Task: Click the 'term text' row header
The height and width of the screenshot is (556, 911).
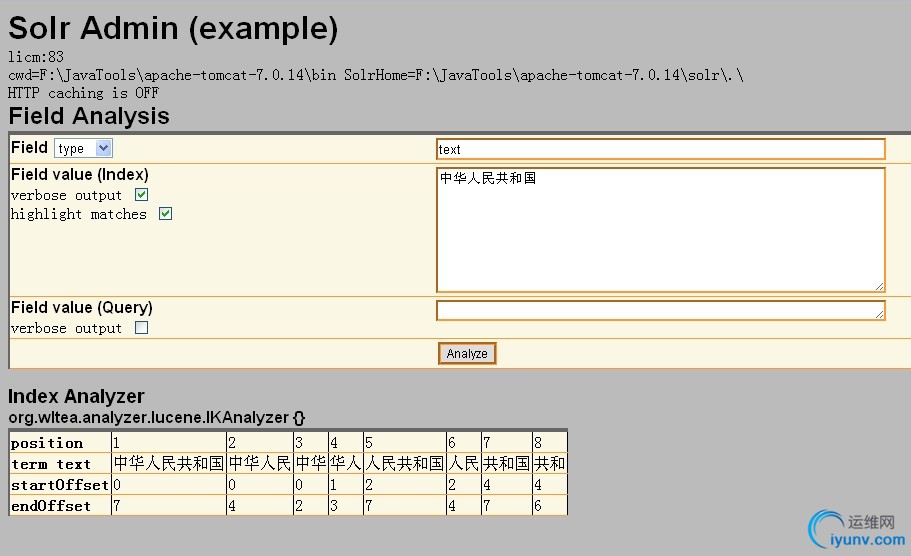Action: 60,464
